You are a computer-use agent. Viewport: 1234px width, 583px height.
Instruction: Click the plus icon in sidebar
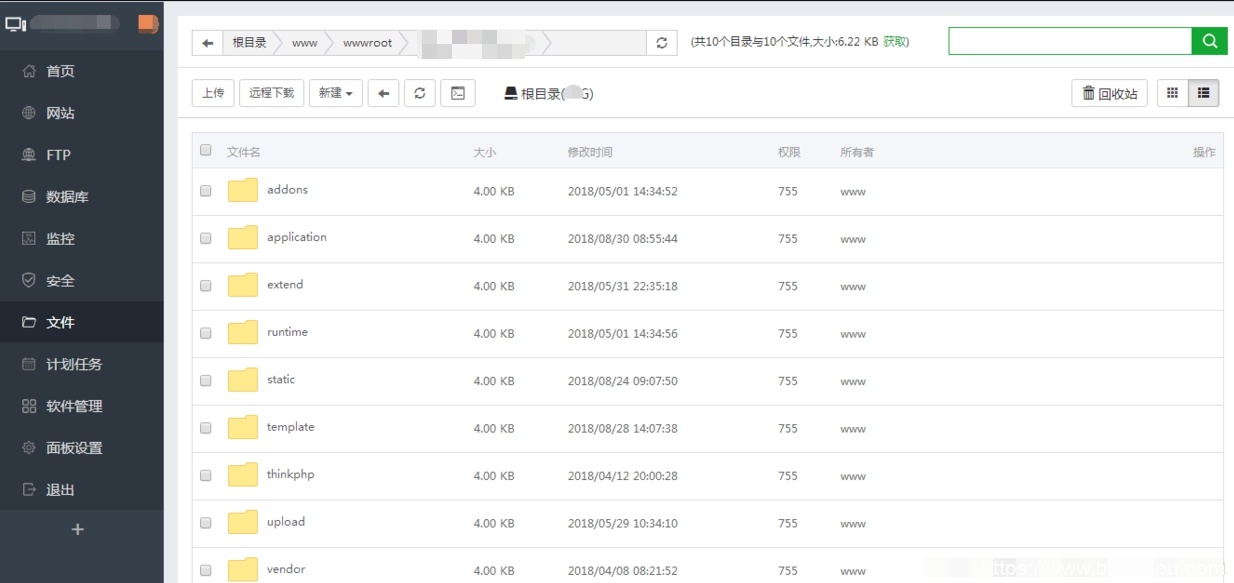coord(78,529)
